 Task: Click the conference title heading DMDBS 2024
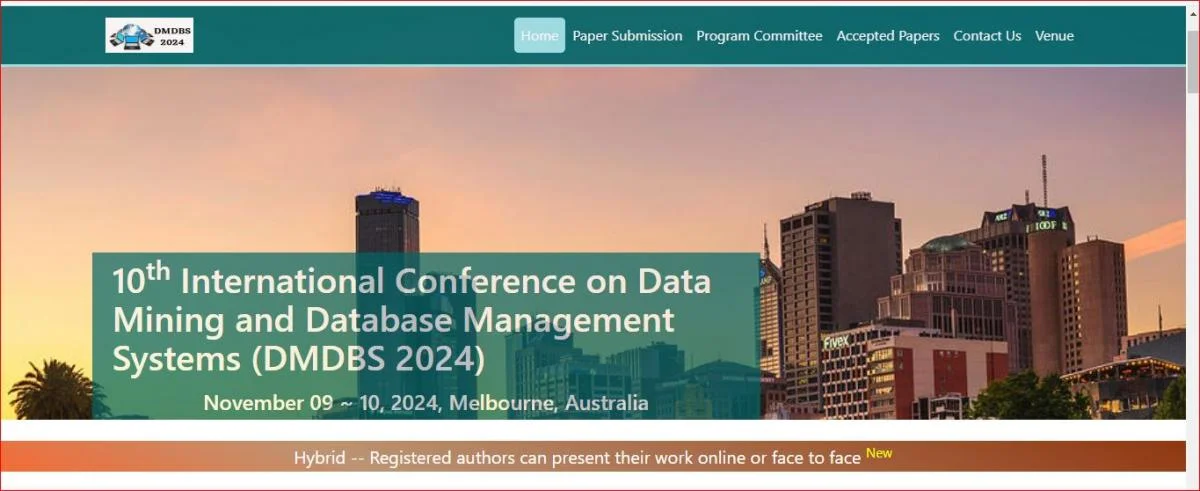pos(412,320)
